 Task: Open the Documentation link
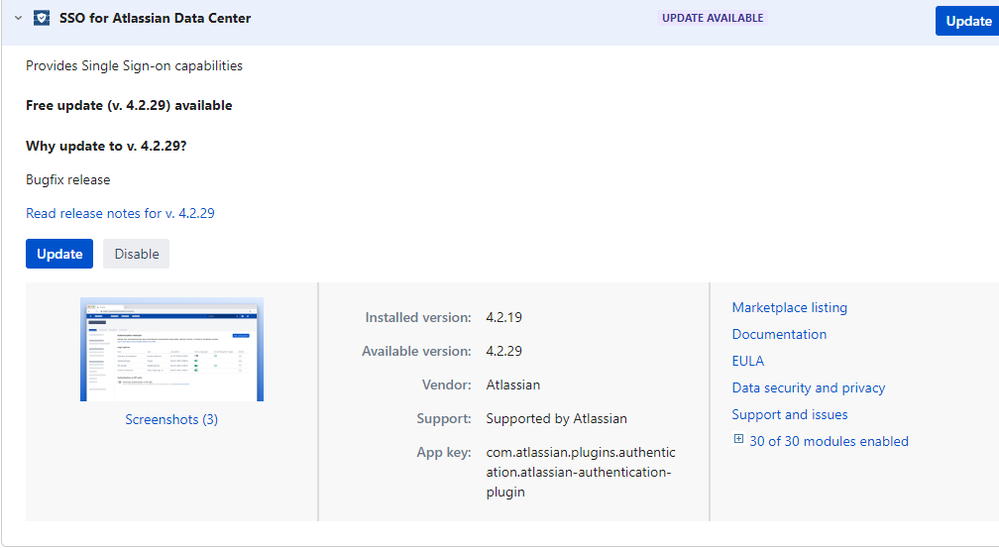pyautogui.click(x=779, y=335)
